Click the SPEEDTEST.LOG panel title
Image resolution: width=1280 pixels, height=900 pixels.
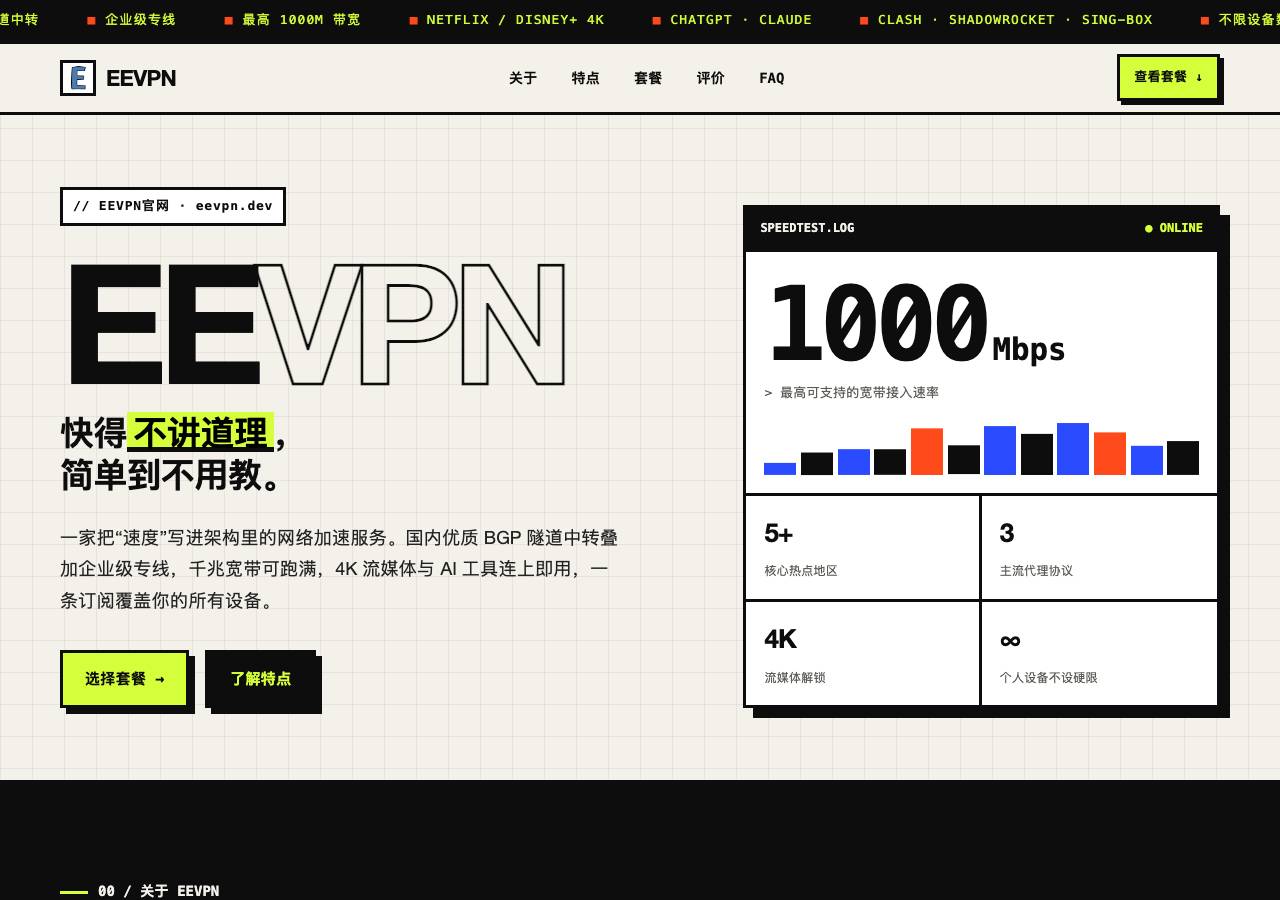(807, 228)
